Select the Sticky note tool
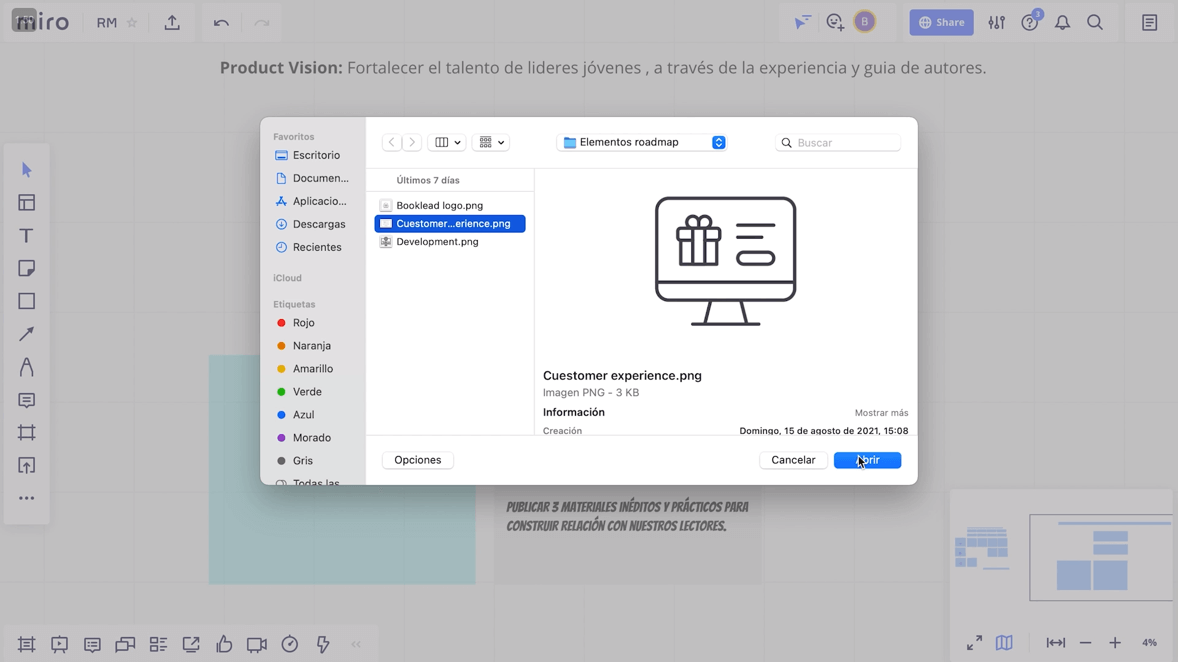This screenshot has width=1178, height=662. (27, 269)
